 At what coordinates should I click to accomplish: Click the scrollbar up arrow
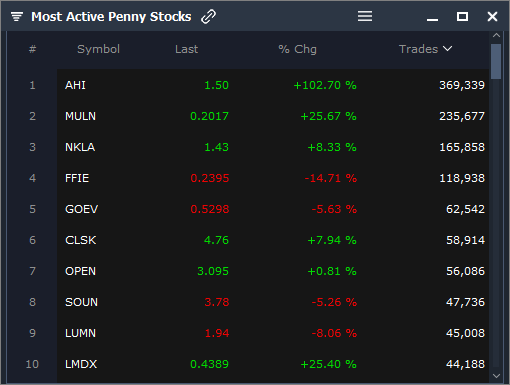(x=496, y=35)
